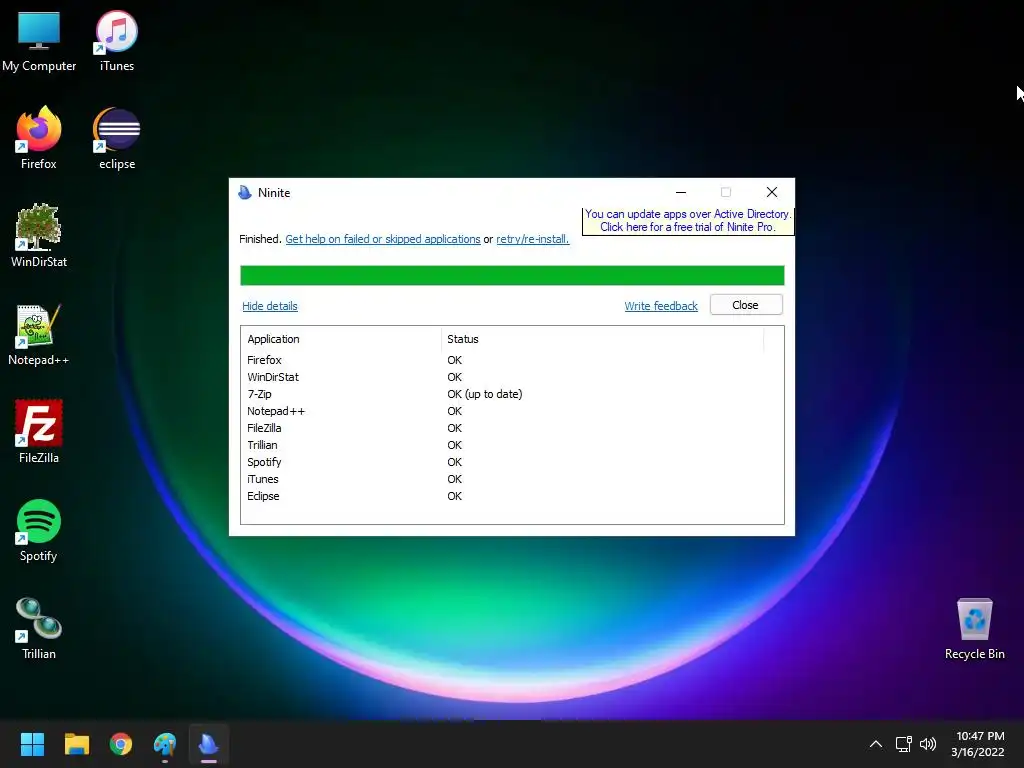This screenshot has width=1024, height=768.
Task: Click the Application column header
Action: click(x=341, y=339)
